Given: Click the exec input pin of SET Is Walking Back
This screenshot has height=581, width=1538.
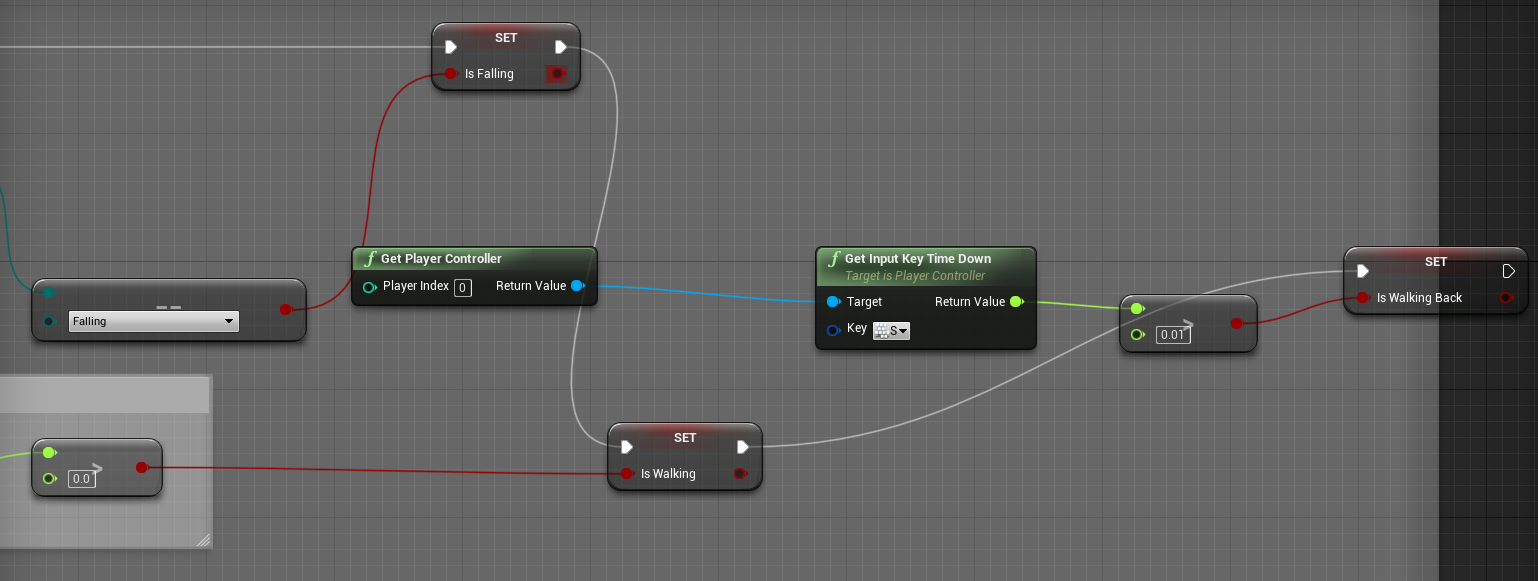Looking at the screenshot, I should point(1362,270).
